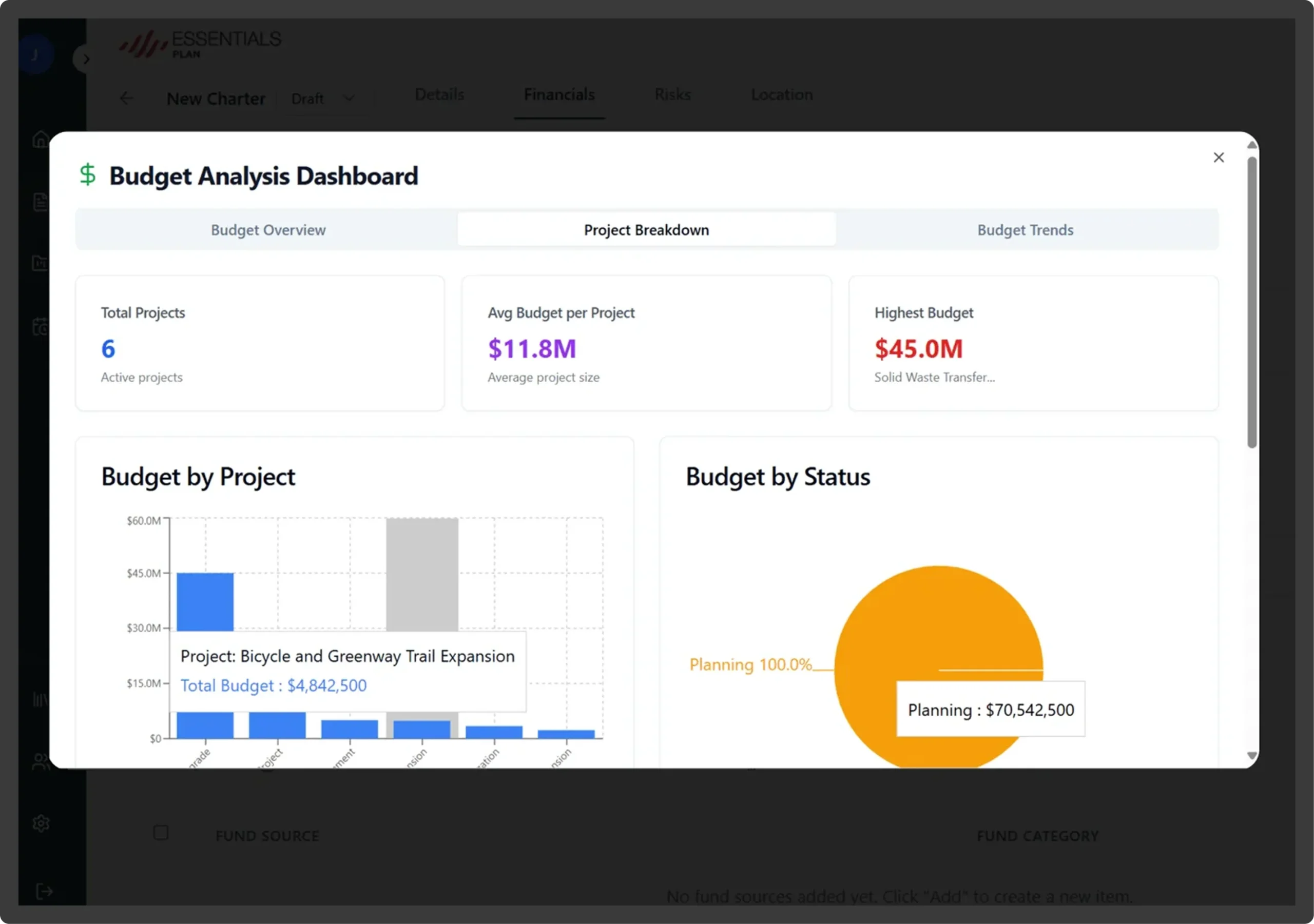Click the user avatar with letter J

point(35,54)
